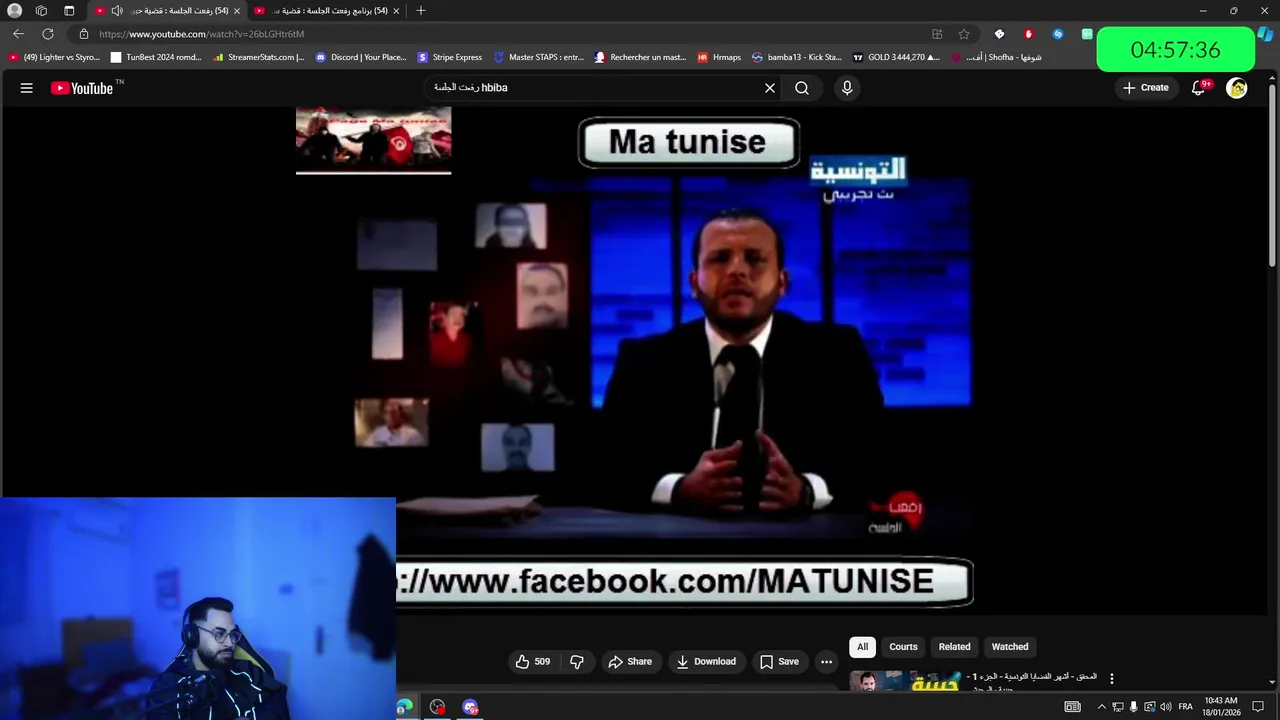The width and height of the screenshot is (1280, 720).
Task: Close the second YouTube browser tab
Action: coord(396,11)
